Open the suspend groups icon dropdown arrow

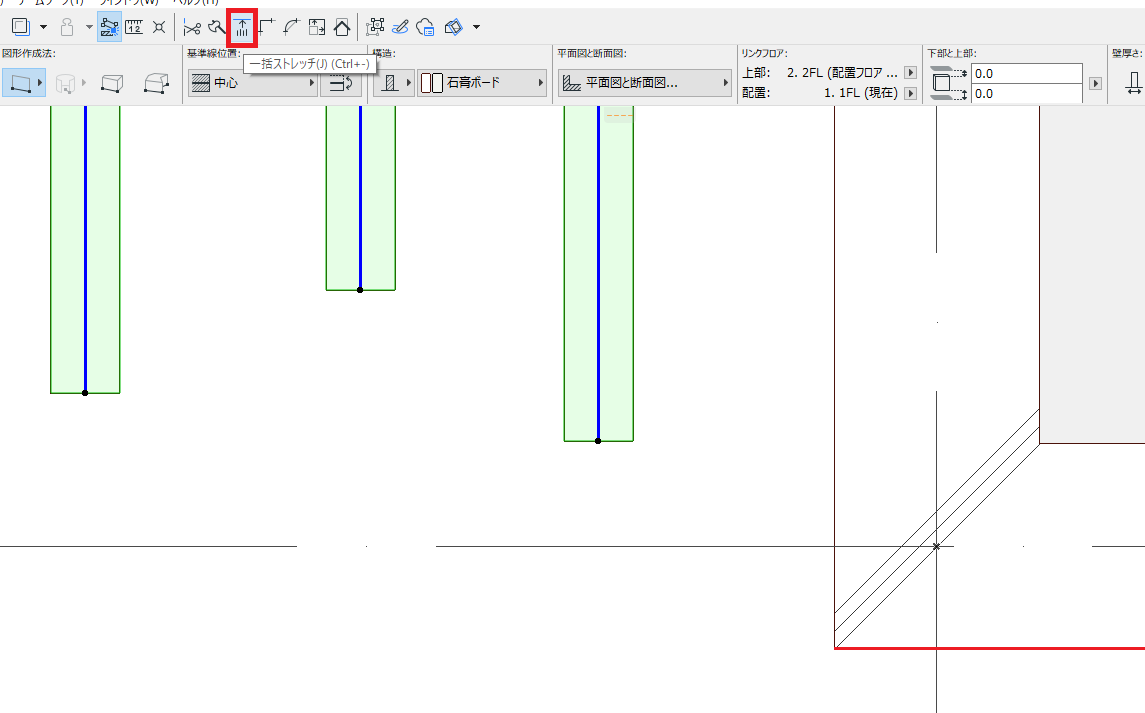(x=88, y=28)
